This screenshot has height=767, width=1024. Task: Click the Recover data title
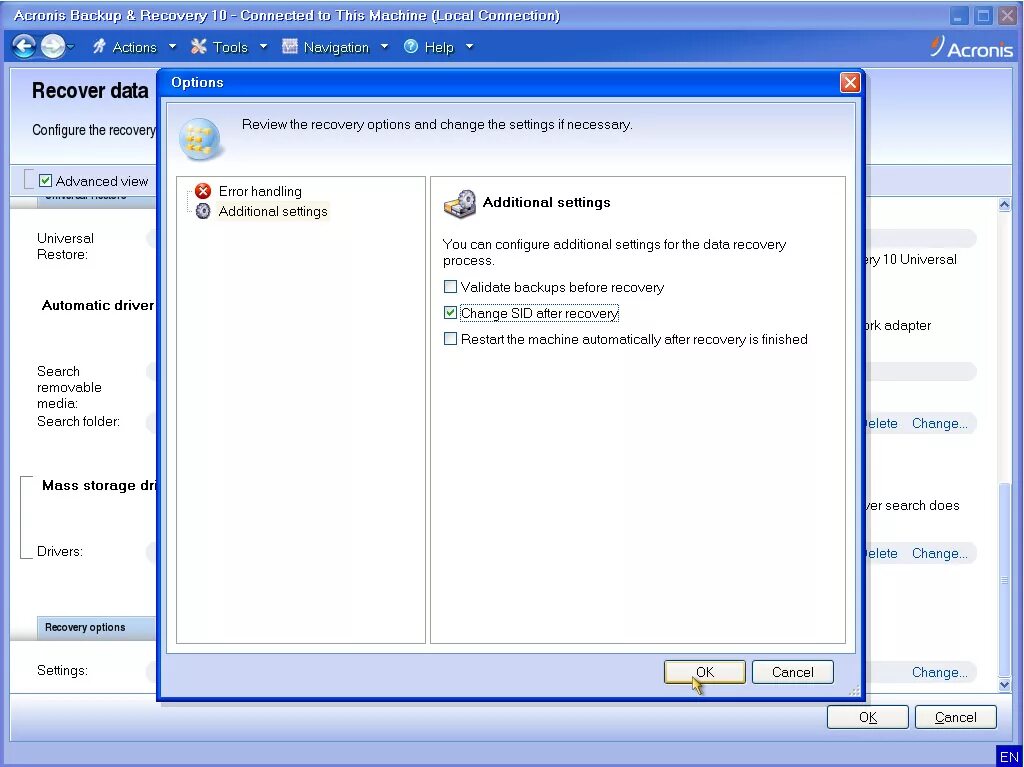pos(90,90)
